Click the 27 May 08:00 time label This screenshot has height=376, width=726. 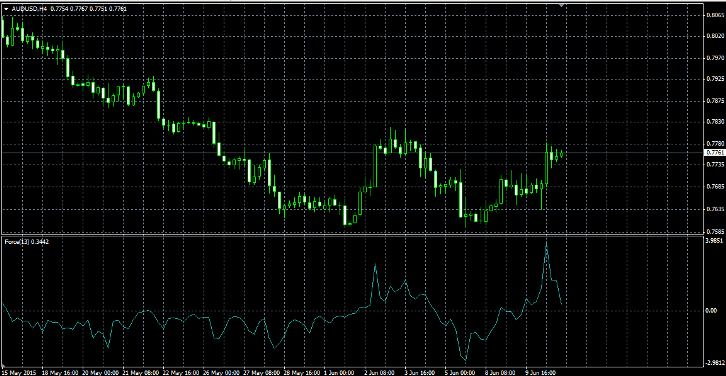pyautogui.click(x=261, y=372)
